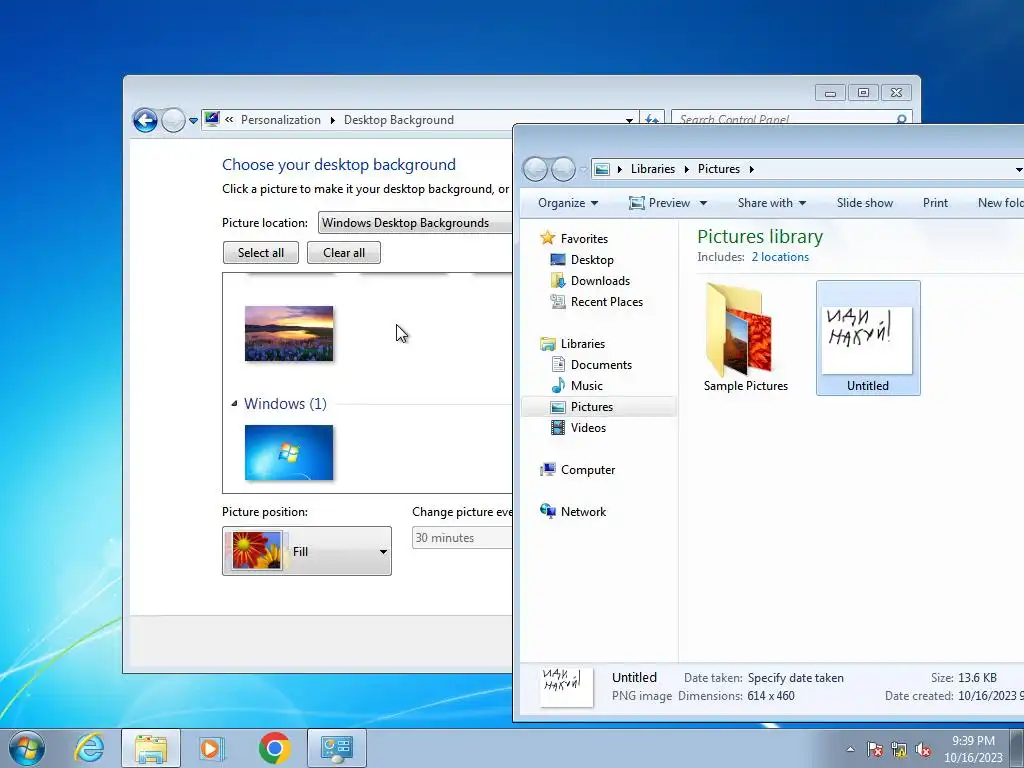Expand arrow after Pictures in breadcrumb
Viewport: 1024px width, 768px height.
pos(752,169)
